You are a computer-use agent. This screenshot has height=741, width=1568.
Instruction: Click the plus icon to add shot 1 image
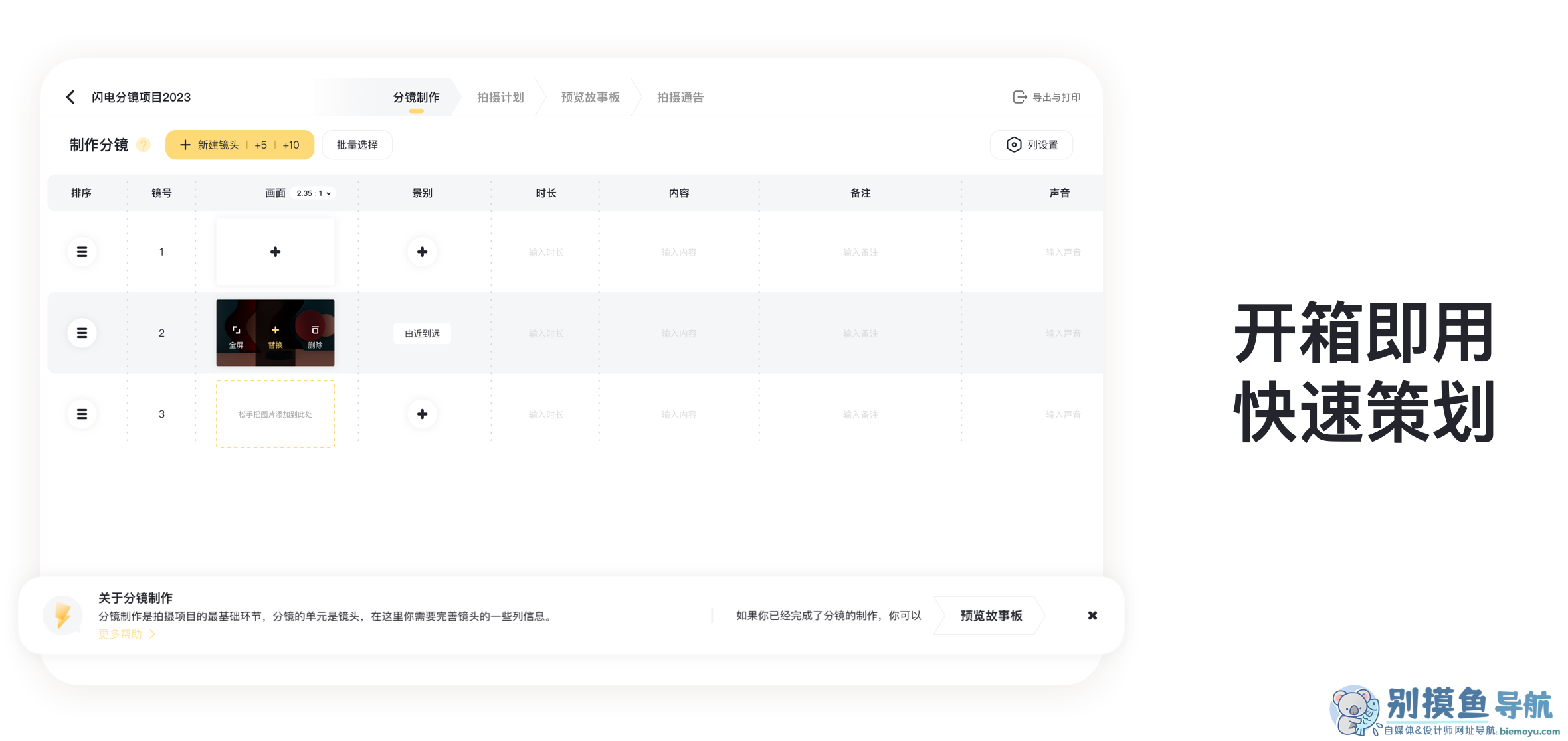click(x=275, y=252)
